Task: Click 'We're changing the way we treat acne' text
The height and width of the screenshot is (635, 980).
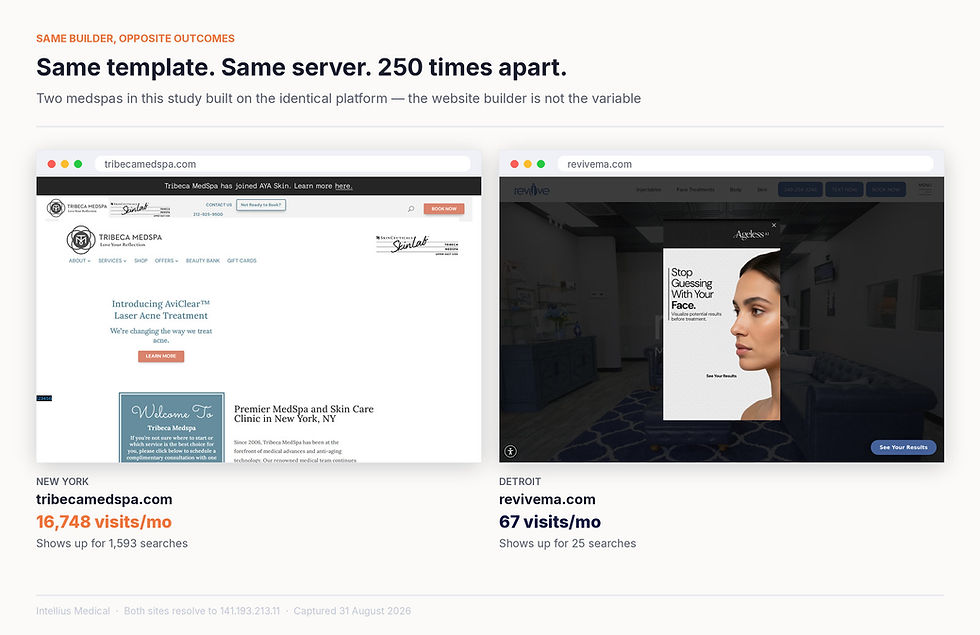Action: (x=161, y=336)
